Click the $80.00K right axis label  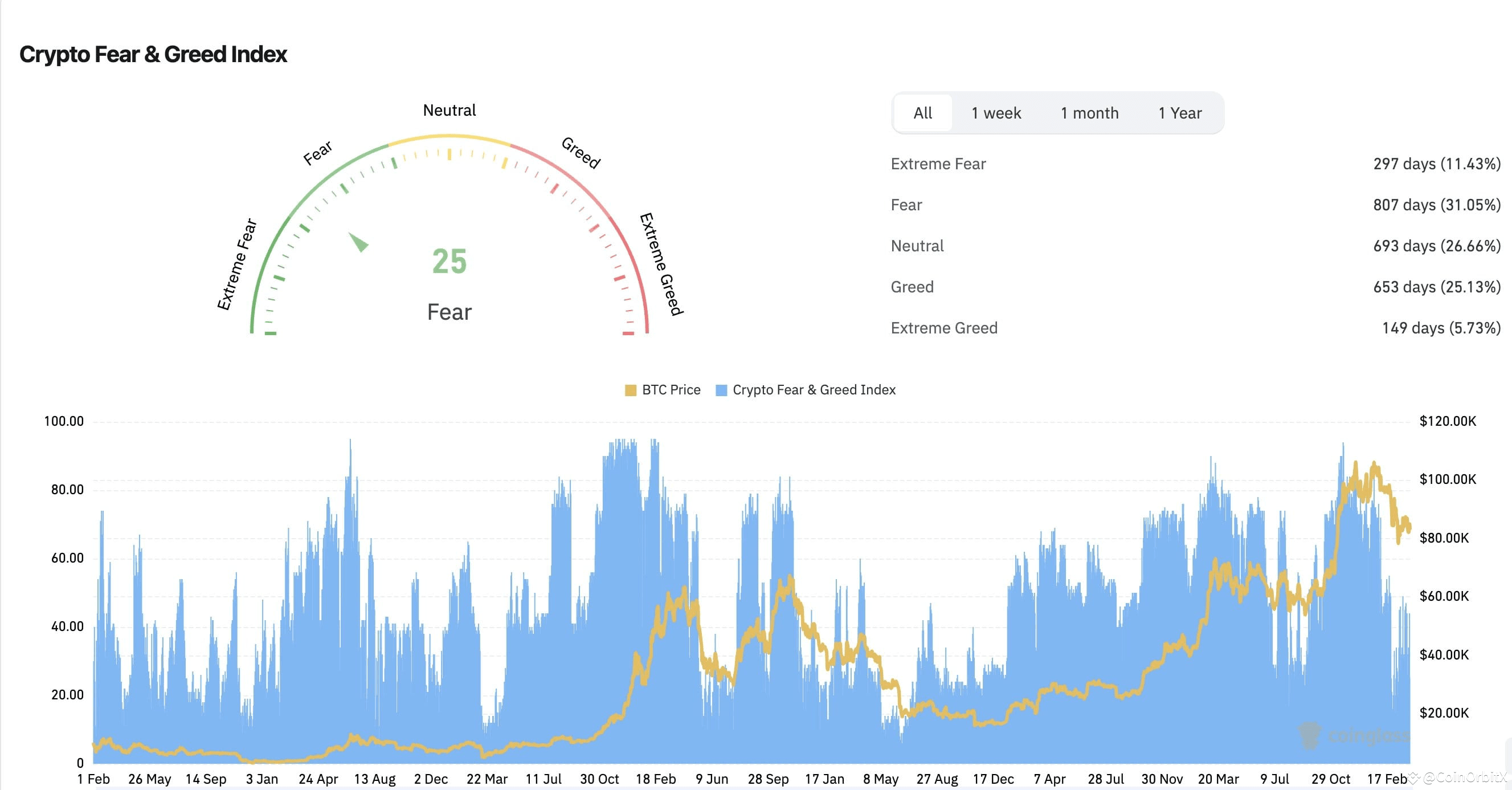click(x=1444, y=539)
